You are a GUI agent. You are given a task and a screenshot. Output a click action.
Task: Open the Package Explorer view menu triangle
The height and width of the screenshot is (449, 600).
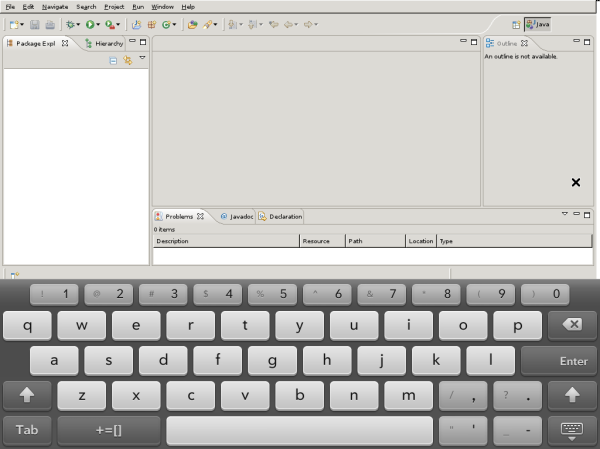pyautogui.click(x=142, y=58)
